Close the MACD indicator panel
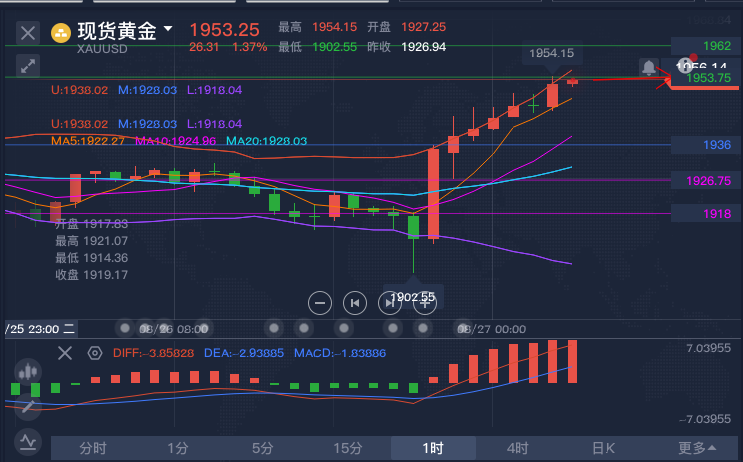This screenshot has height=462, width=743. 65,353
